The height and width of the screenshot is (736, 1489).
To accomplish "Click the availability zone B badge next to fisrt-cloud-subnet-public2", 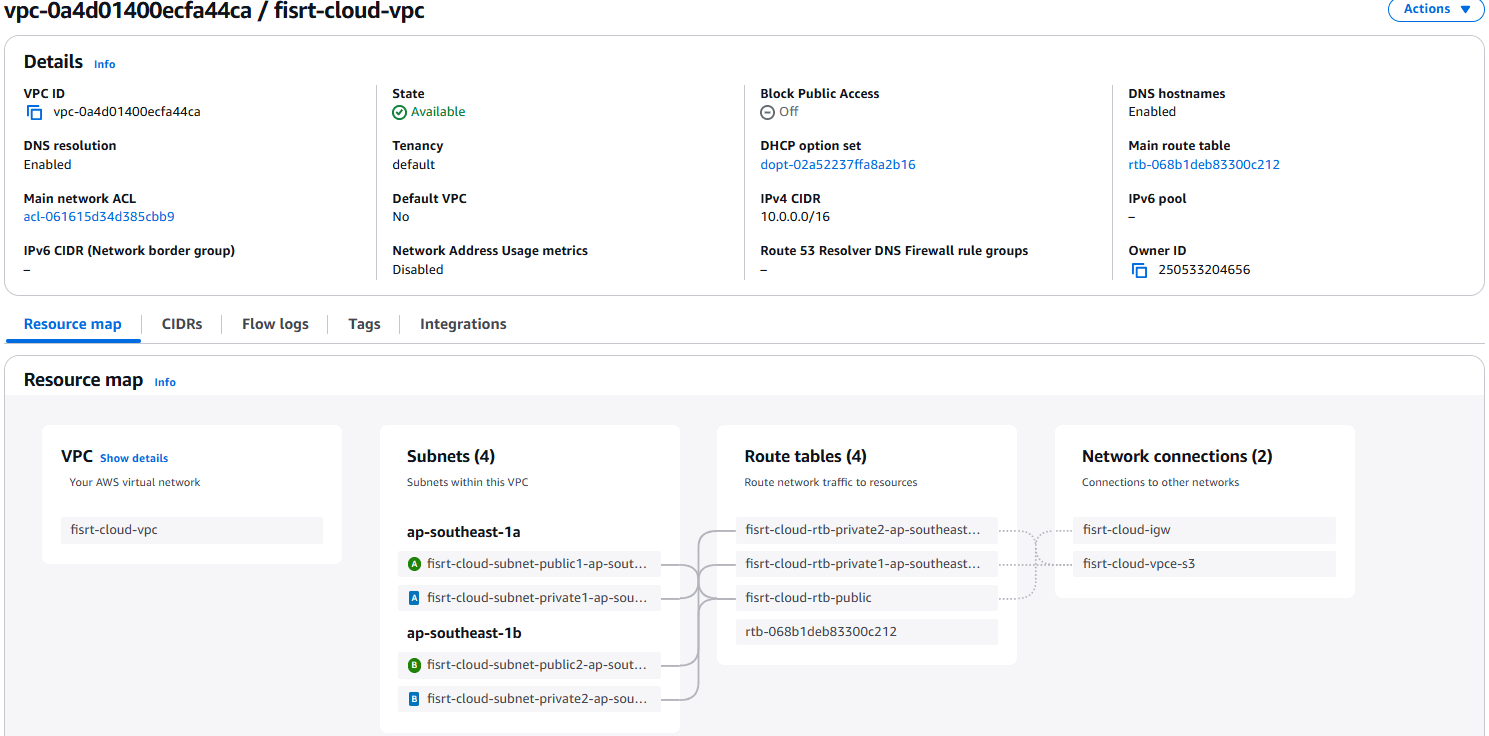I will tap(414, 664).
